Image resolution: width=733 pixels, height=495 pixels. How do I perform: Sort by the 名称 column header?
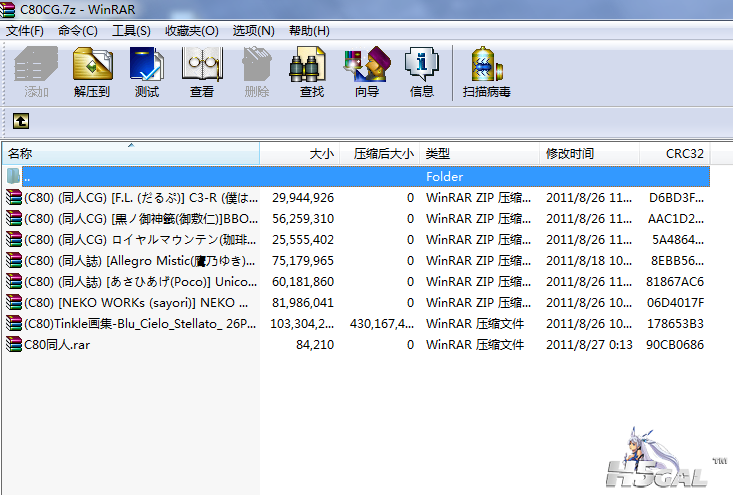[131, 153]
